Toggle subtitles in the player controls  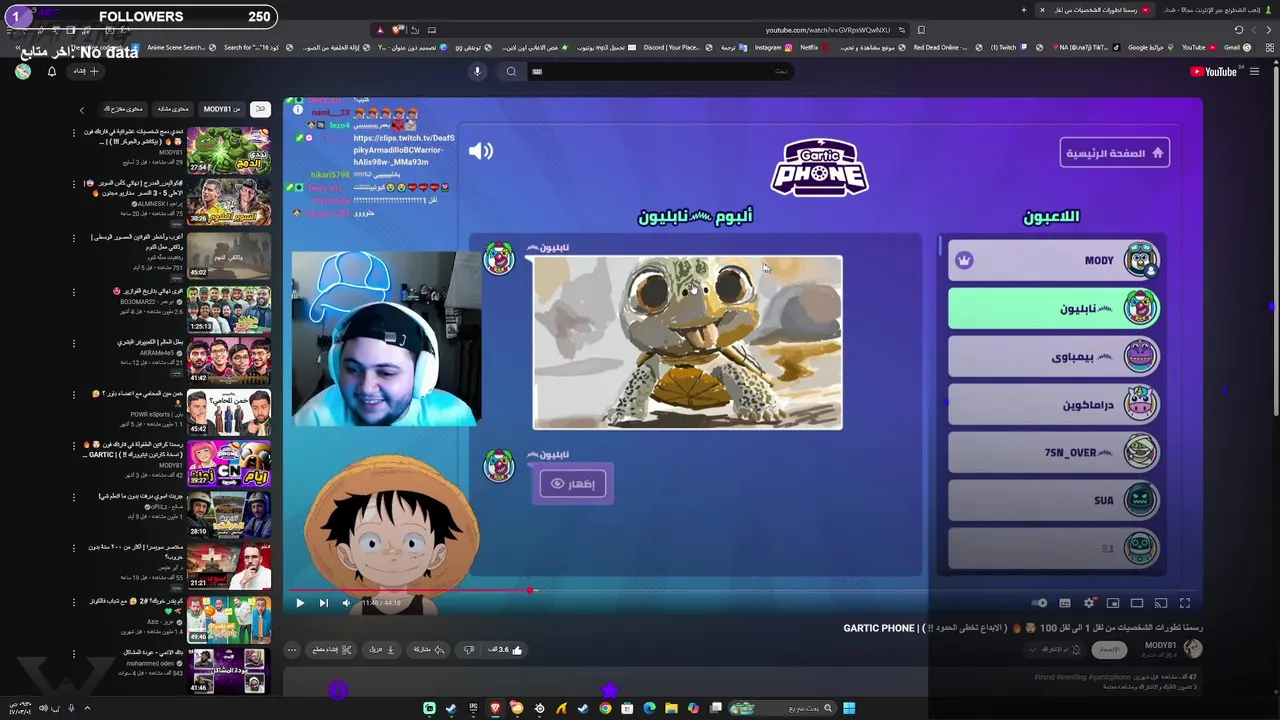pos(1065,603)
